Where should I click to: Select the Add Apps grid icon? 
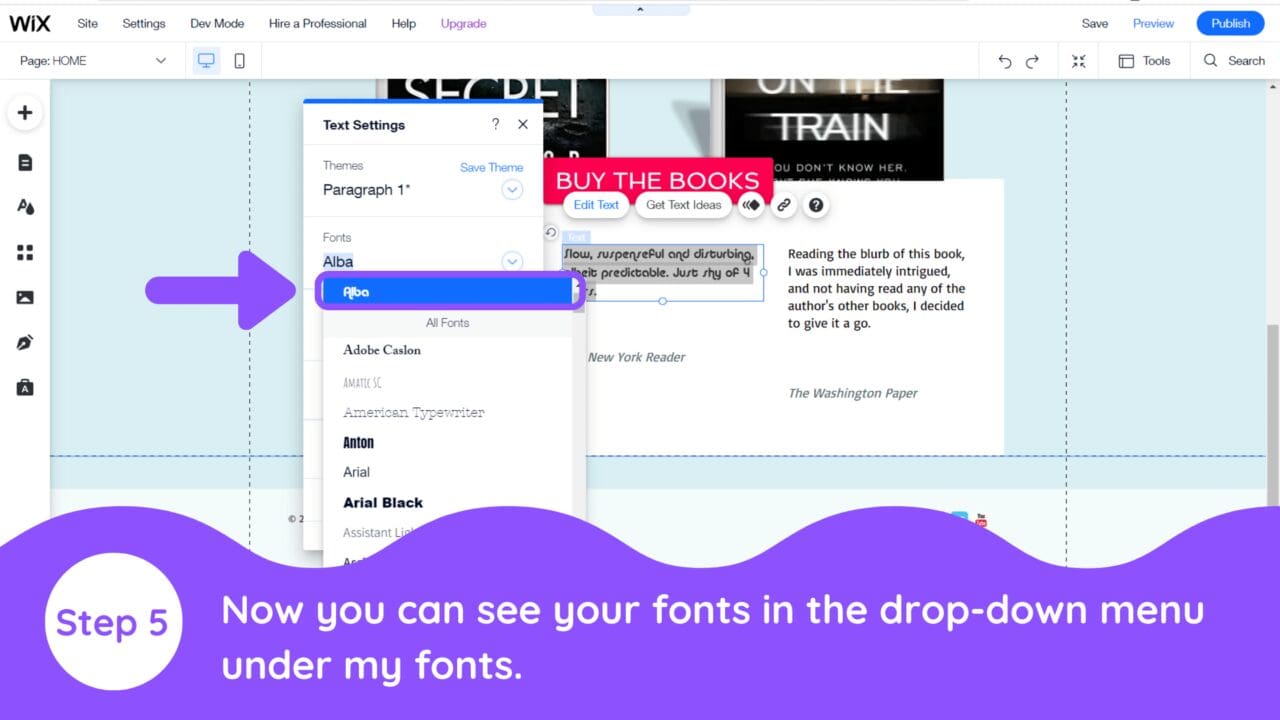click(x=25, y=252)
